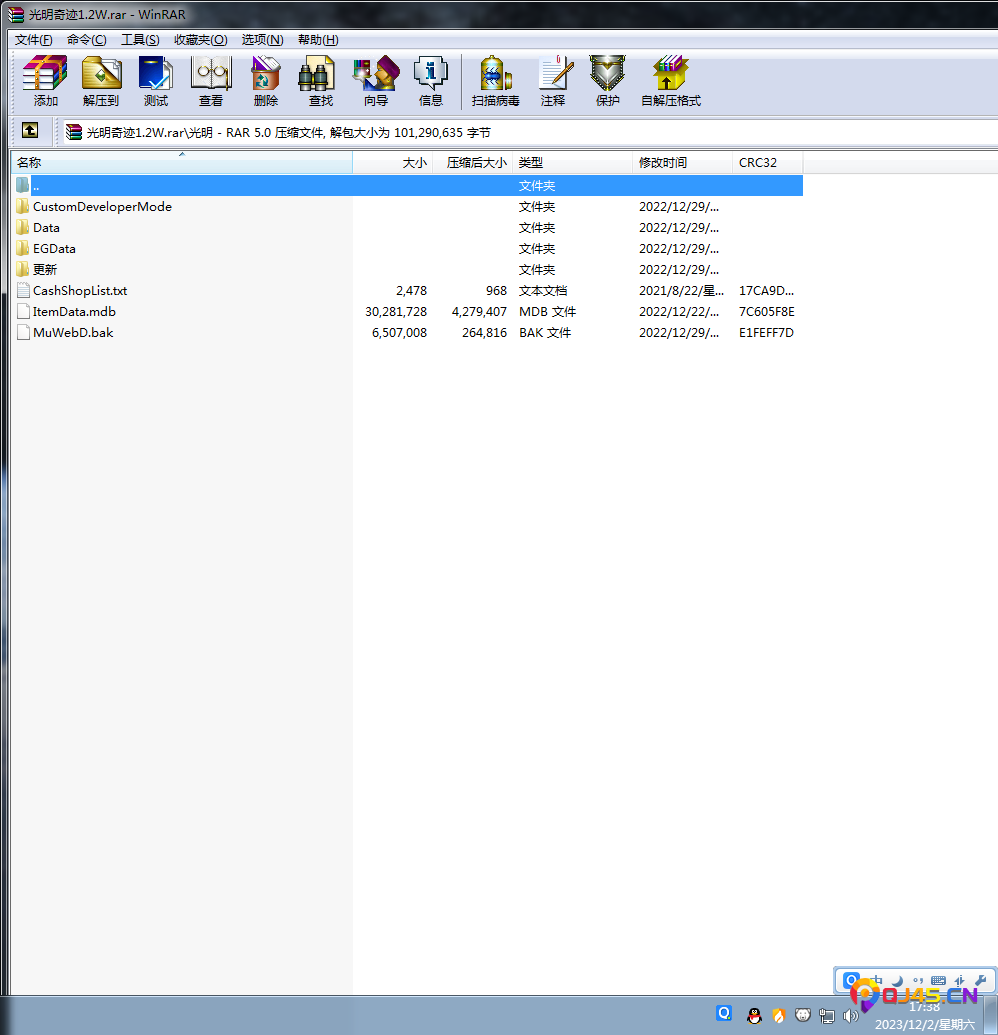This screenshot has height=1035, width=998.
Task: Click the 文本文档 type cell
Action: (x=543, y=290)
